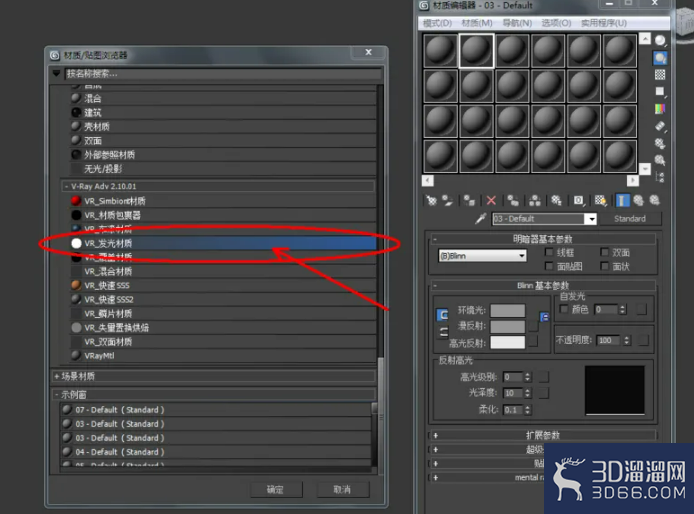Click Put Material to Scene icon
Image resolution: width=694 pixels, height=514 pixels.
tap(447, 201)
